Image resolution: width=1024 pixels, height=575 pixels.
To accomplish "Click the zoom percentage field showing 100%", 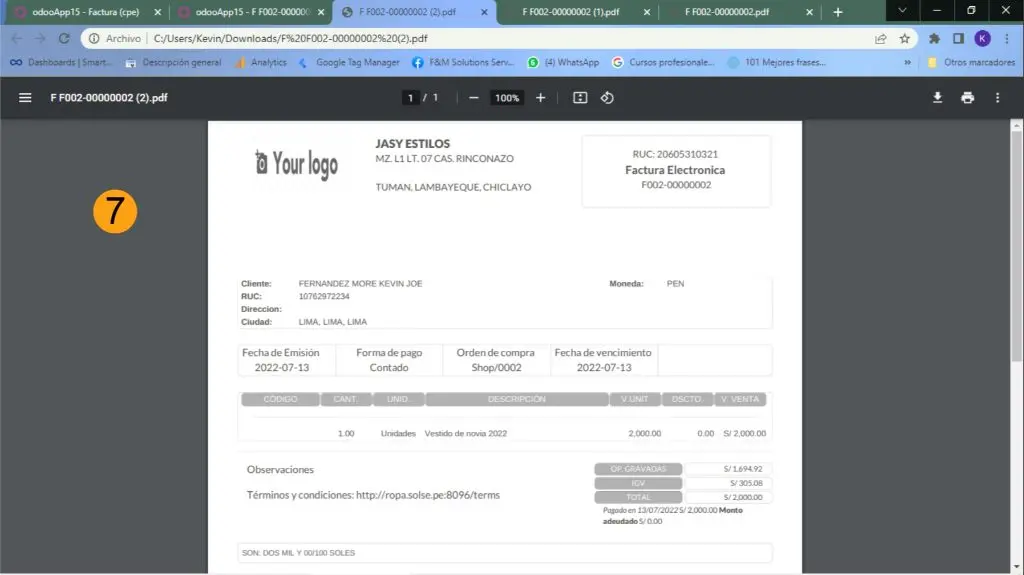I will (x=507, y=98).
